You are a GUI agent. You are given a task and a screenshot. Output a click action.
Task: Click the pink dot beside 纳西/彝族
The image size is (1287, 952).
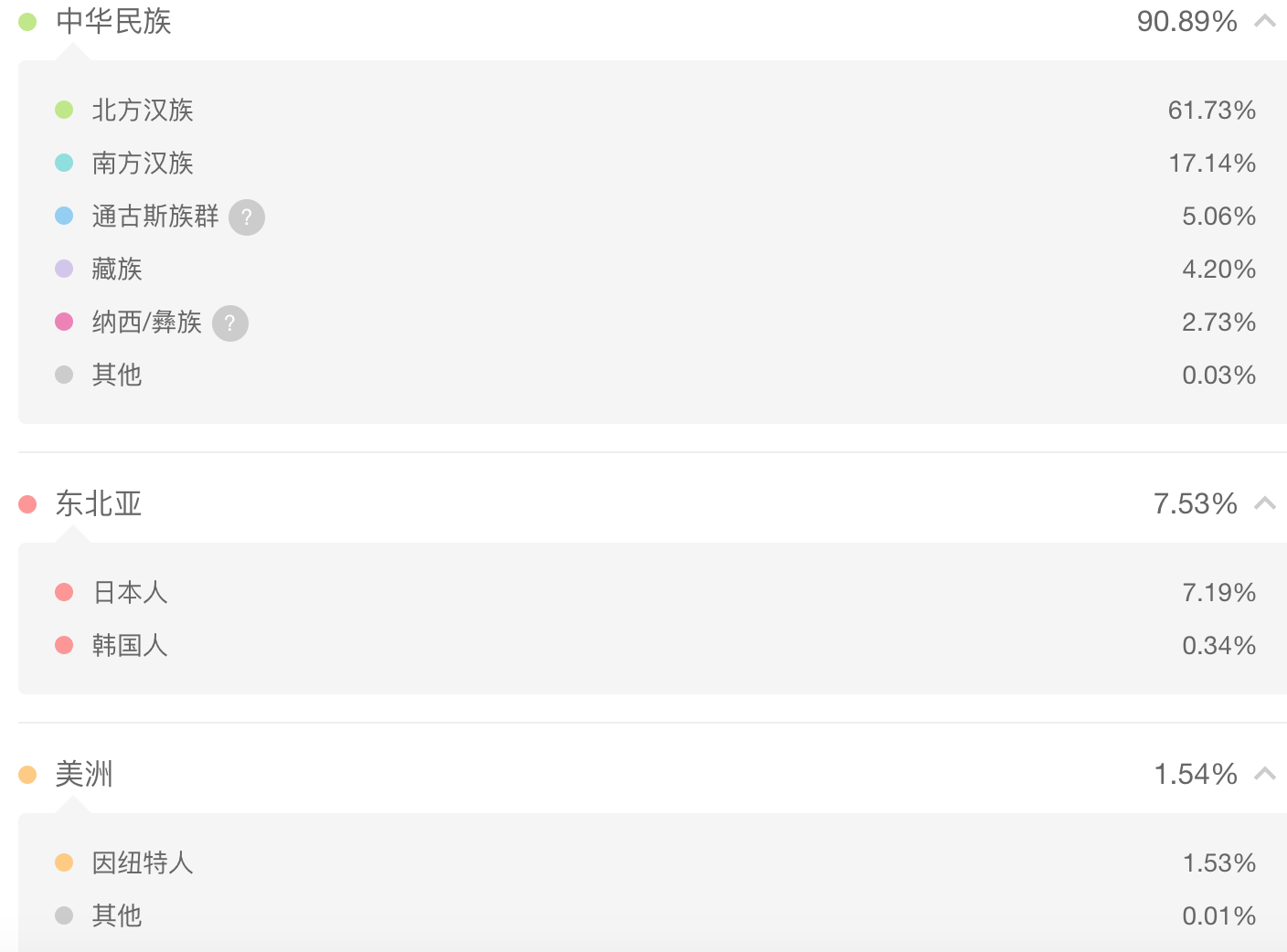tap(64, 322)
